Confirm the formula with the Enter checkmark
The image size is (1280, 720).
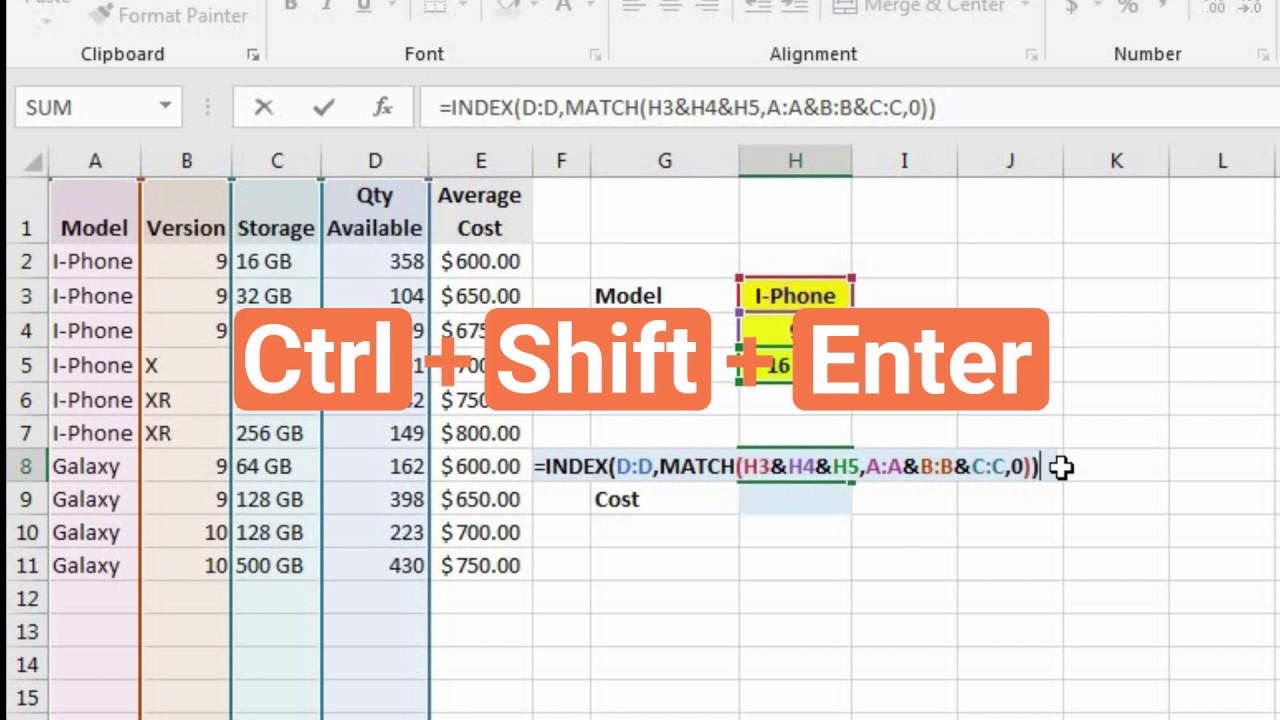(321, 107)
